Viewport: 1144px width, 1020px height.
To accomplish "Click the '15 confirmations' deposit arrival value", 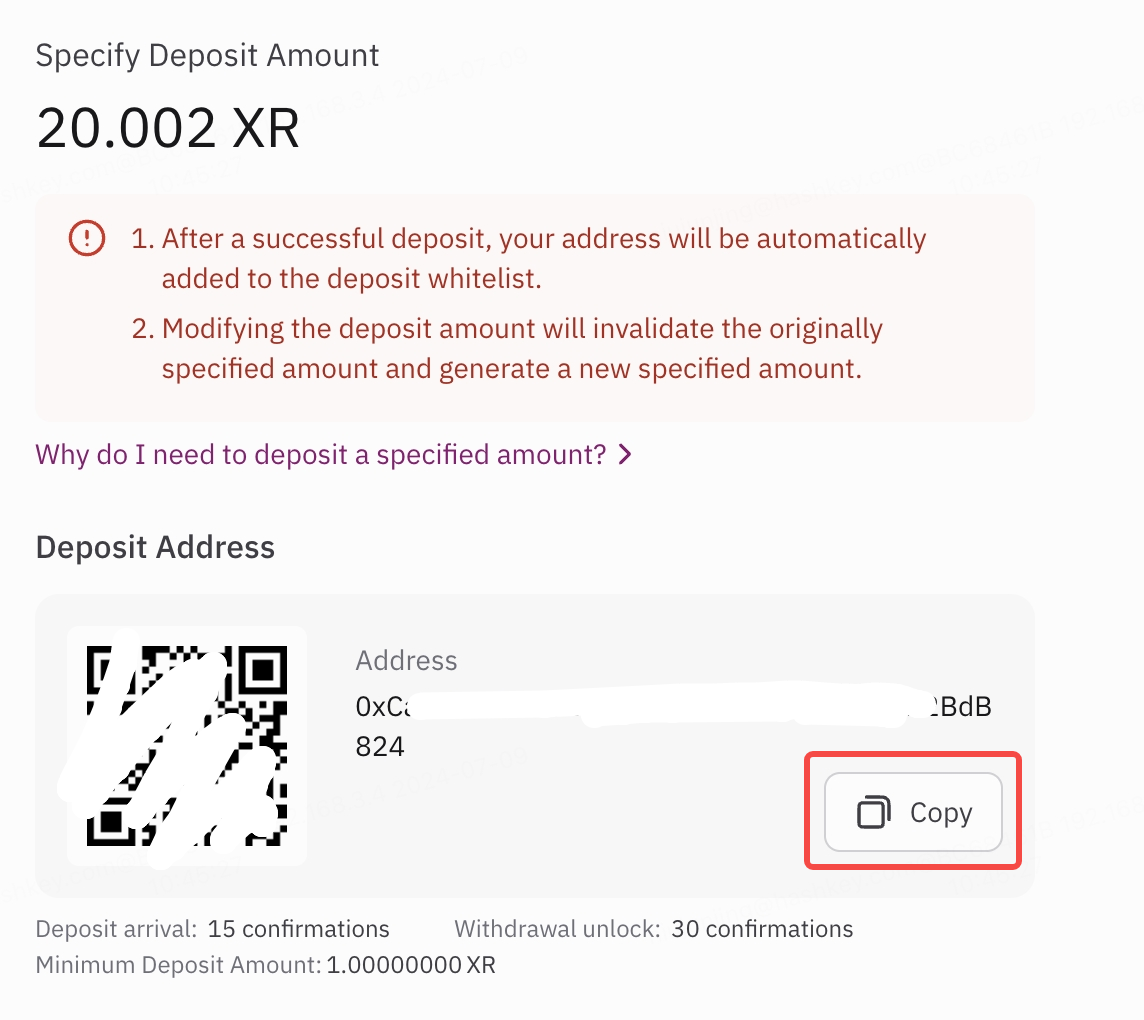I will (x=298, y=929).
